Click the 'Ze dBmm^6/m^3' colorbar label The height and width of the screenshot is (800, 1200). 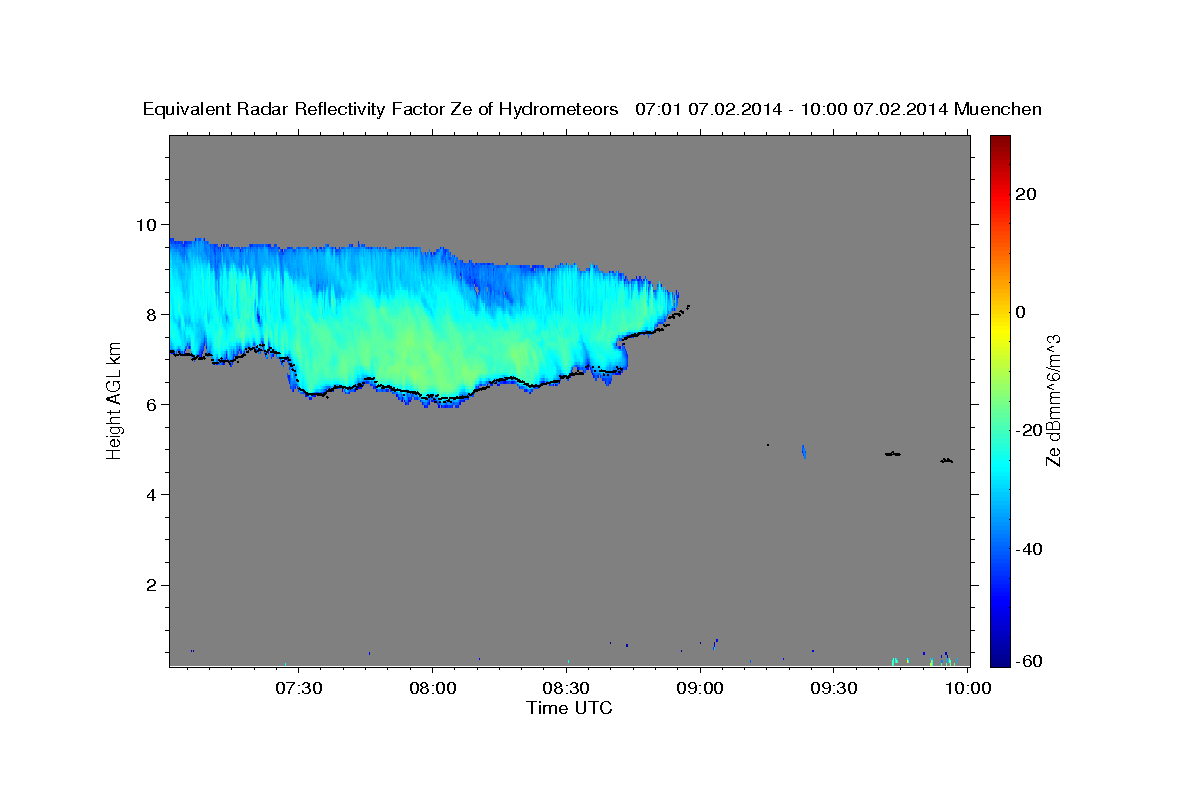pos(1052,400)
